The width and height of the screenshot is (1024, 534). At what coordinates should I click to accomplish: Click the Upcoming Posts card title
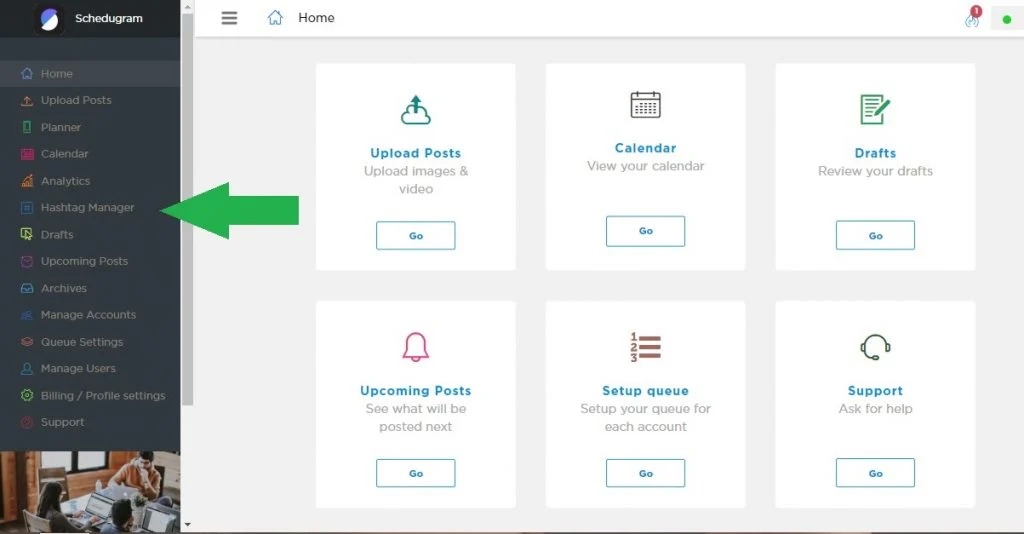(x=415, y=391)
